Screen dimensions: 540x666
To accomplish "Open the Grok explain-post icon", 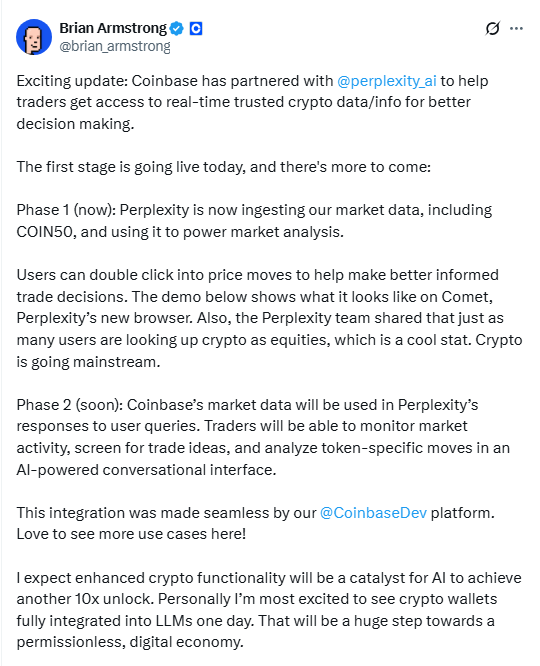I will pyautogui.click(x=492, y=28).
